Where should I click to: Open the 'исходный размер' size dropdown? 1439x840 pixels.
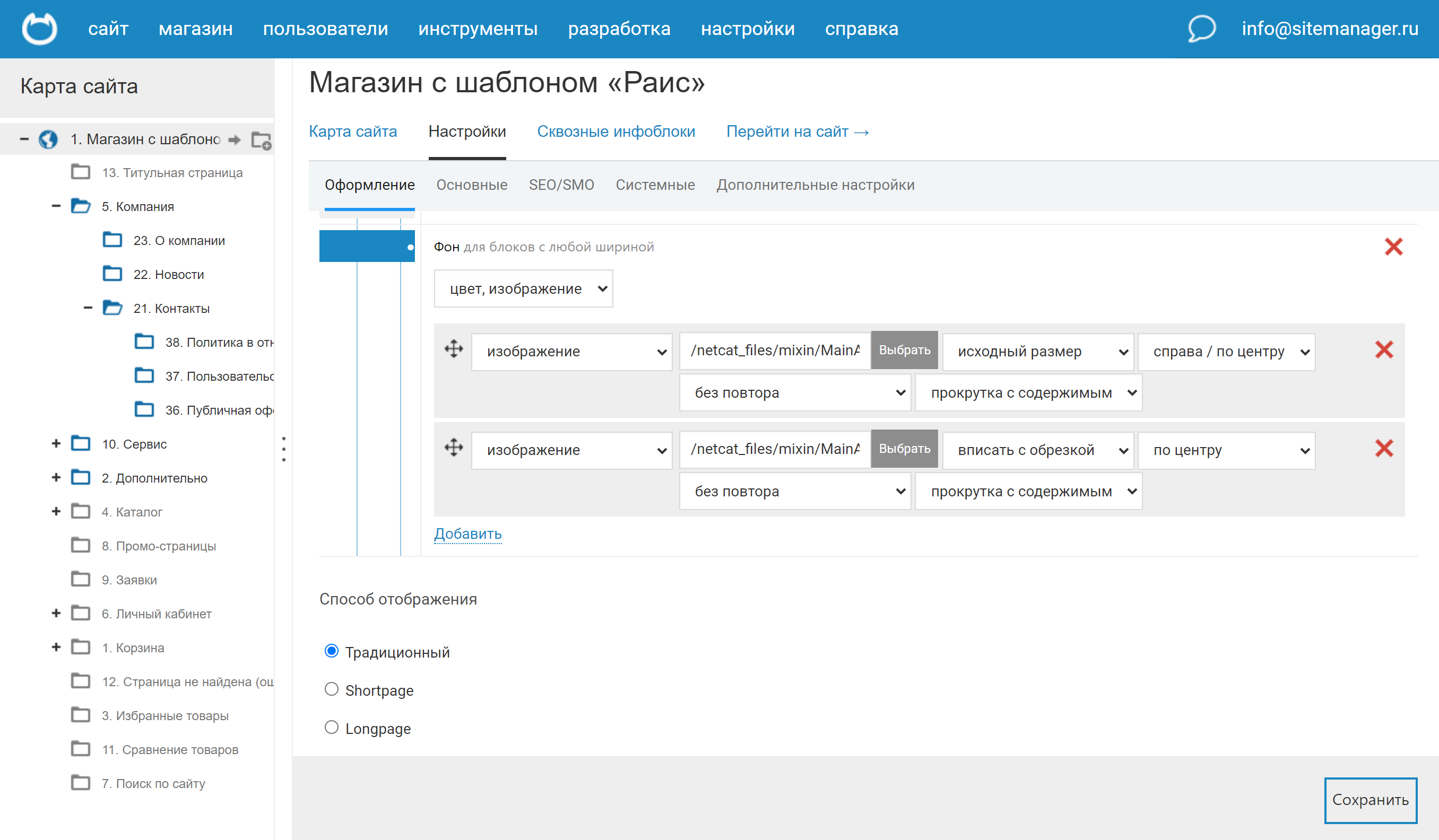point(1037,352)
